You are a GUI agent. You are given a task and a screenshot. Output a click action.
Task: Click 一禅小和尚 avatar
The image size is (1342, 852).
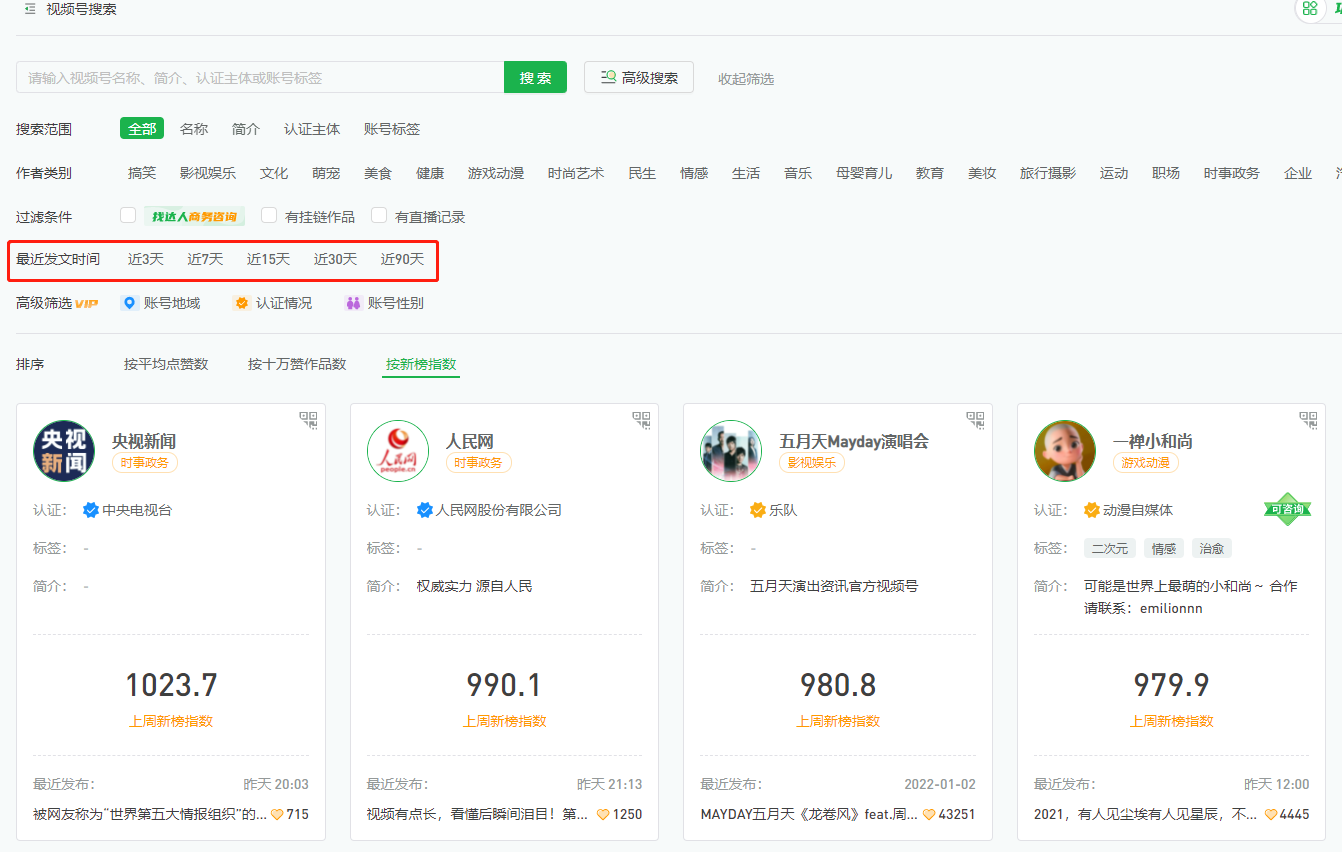[x=1065, y=451]
